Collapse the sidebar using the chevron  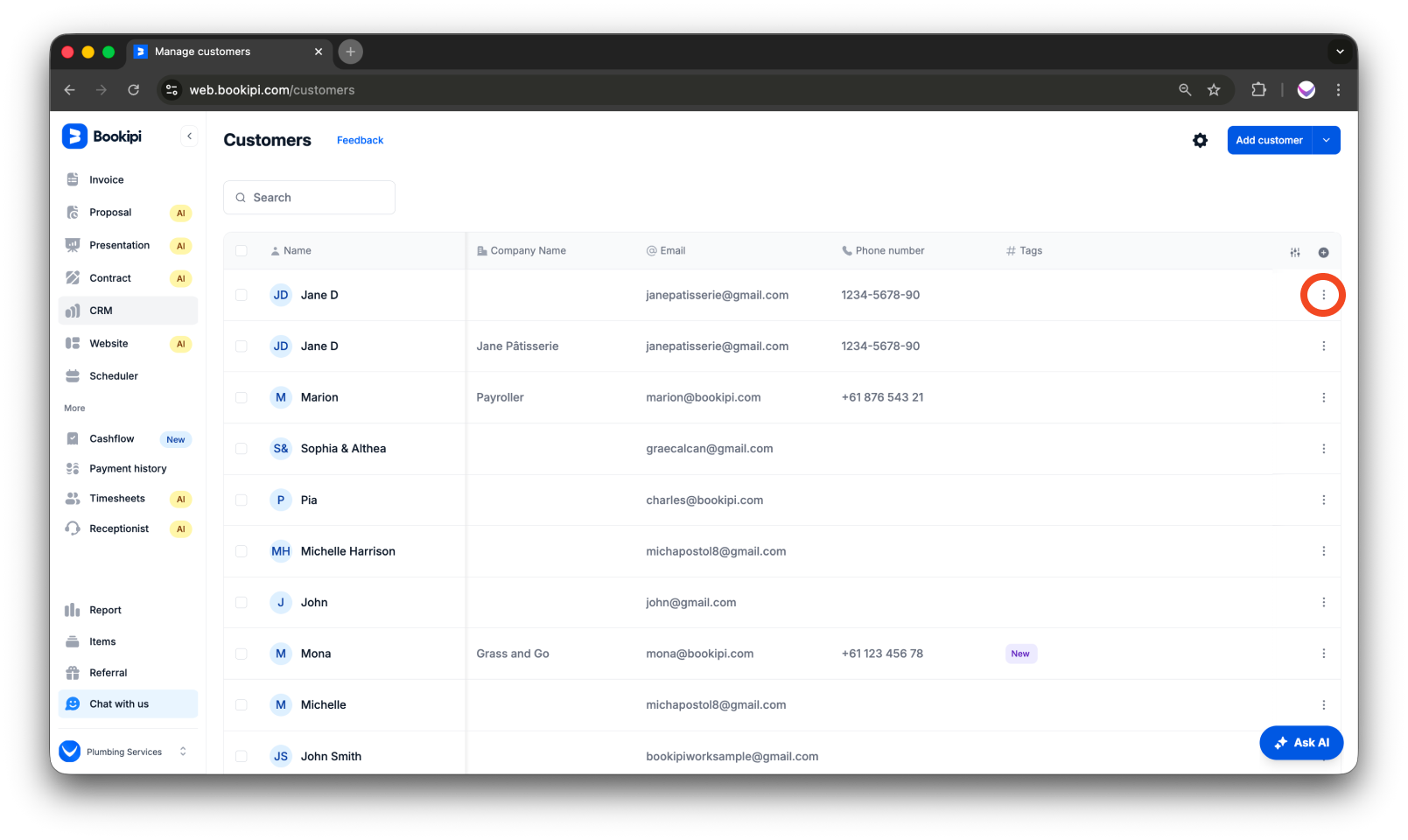coord(189,136)
